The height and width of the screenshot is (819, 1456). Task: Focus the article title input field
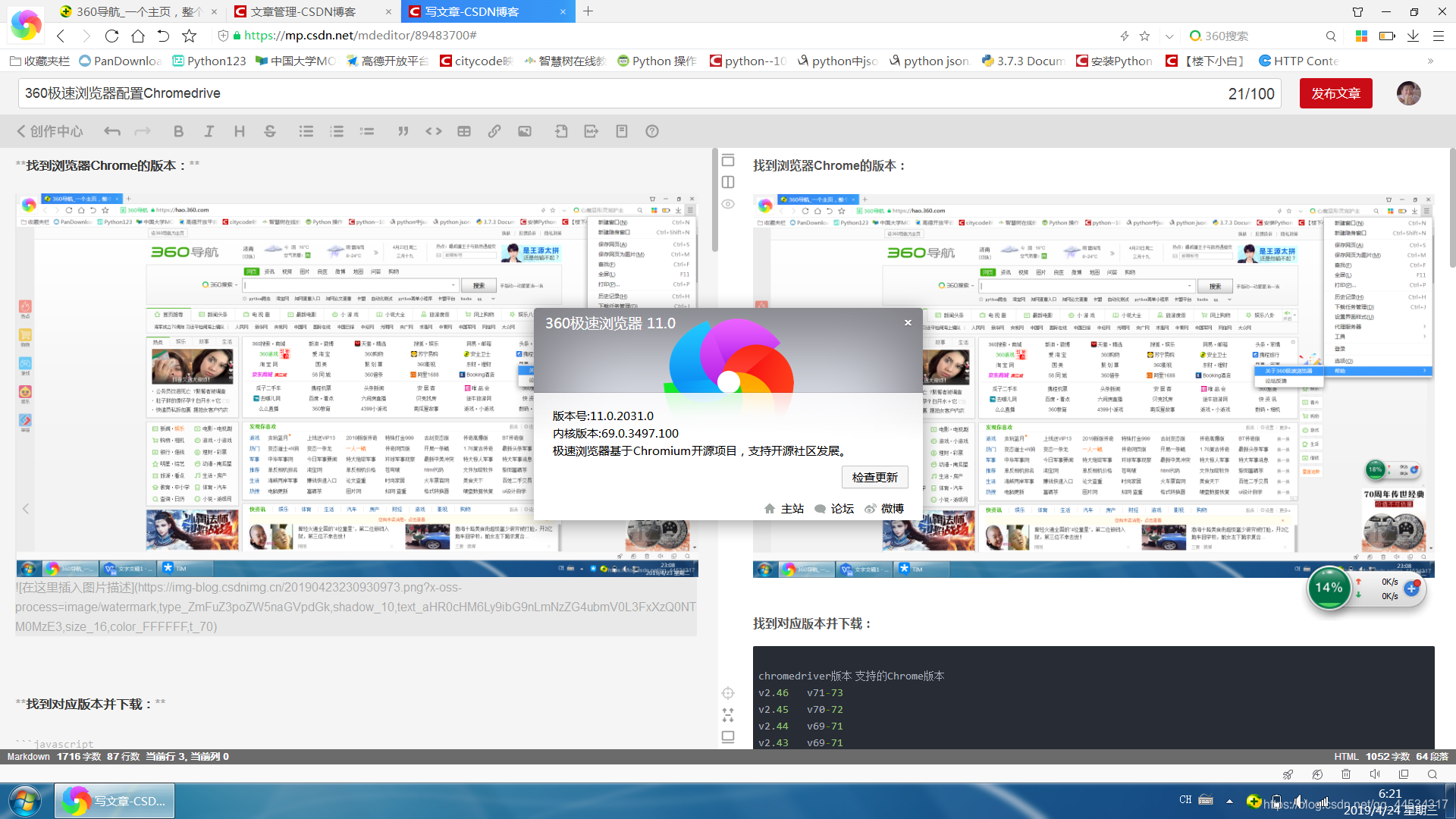tap(649, 93)
